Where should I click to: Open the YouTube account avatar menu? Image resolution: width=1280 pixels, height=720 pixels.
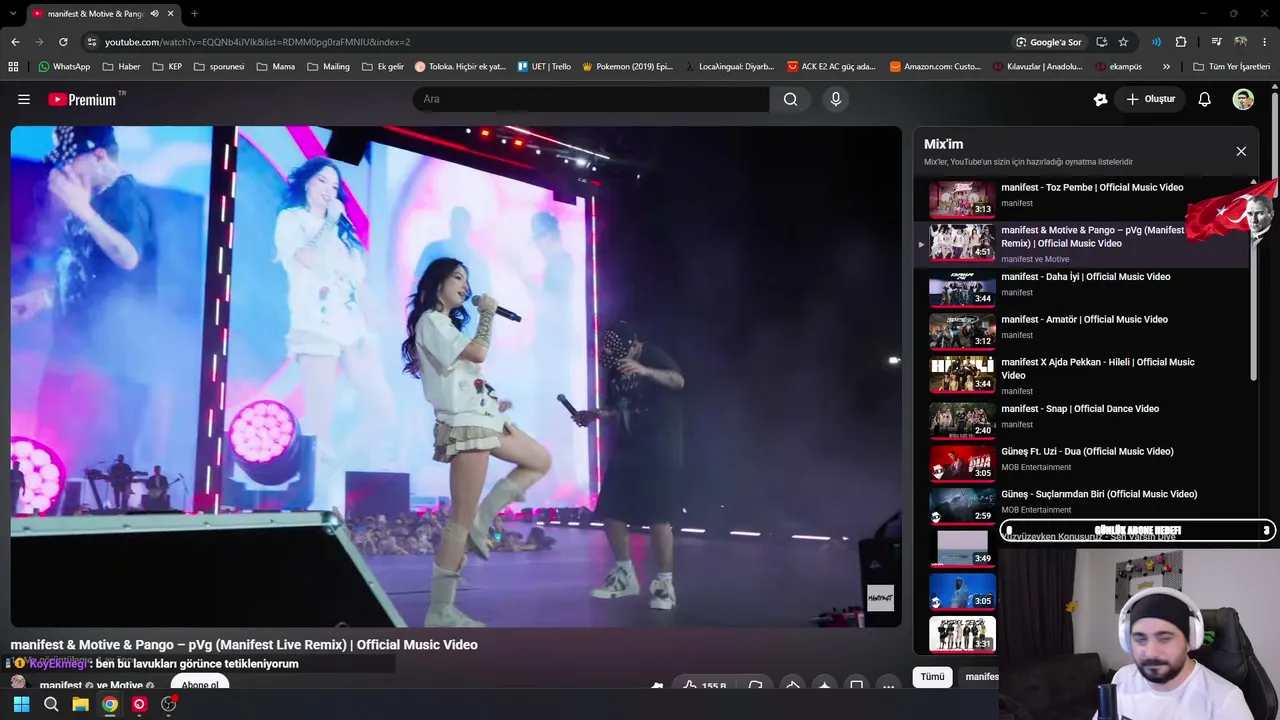[x=1243, y=99]
